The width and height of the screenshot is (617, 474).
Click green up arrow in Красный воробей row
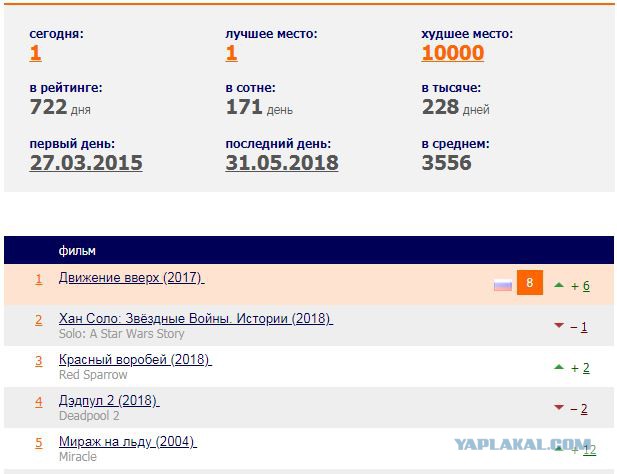(559, 367)
